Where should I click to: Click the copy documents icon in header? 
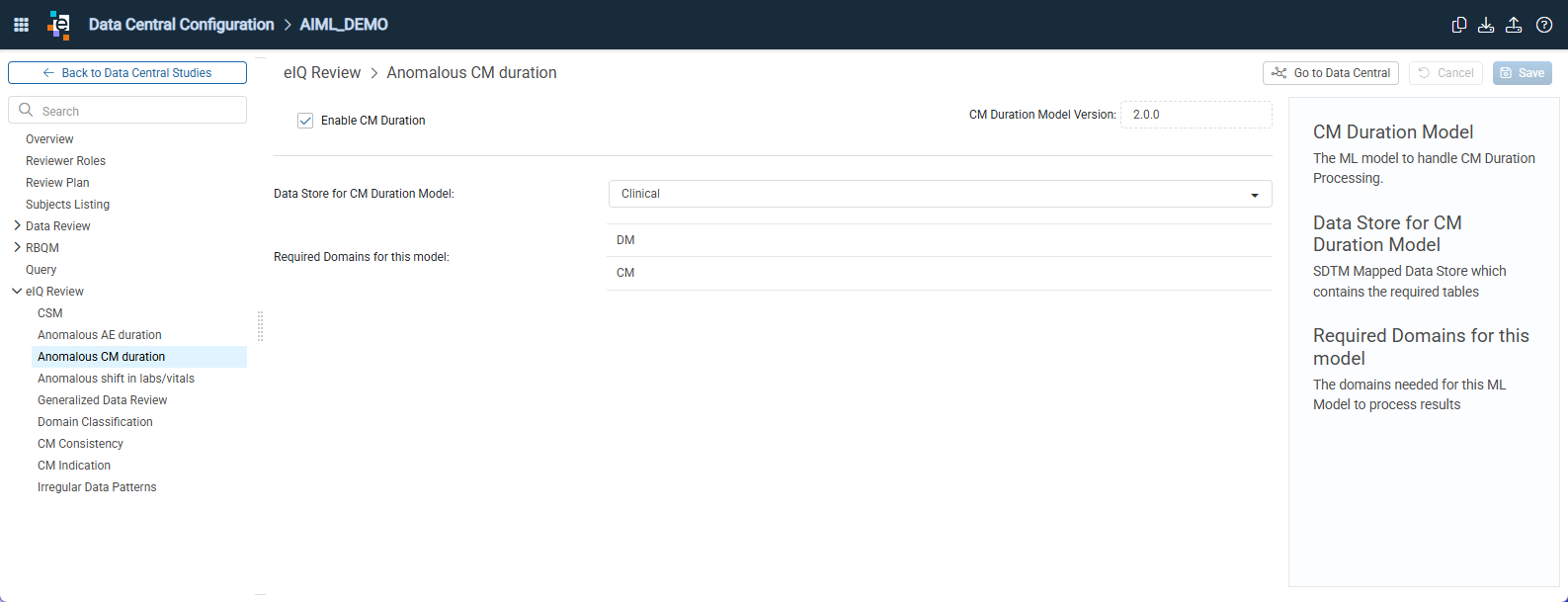click(x=1458, y=25)
